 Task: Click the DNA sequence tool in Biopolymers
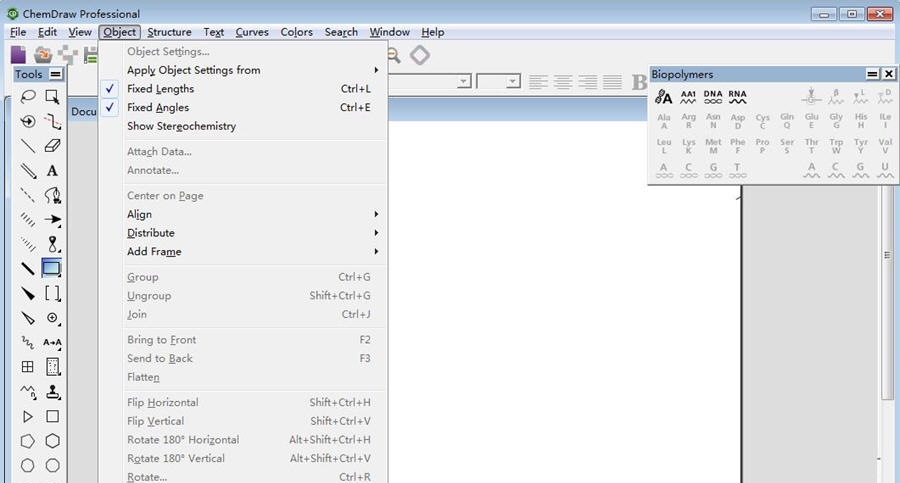tap(713, 97)
